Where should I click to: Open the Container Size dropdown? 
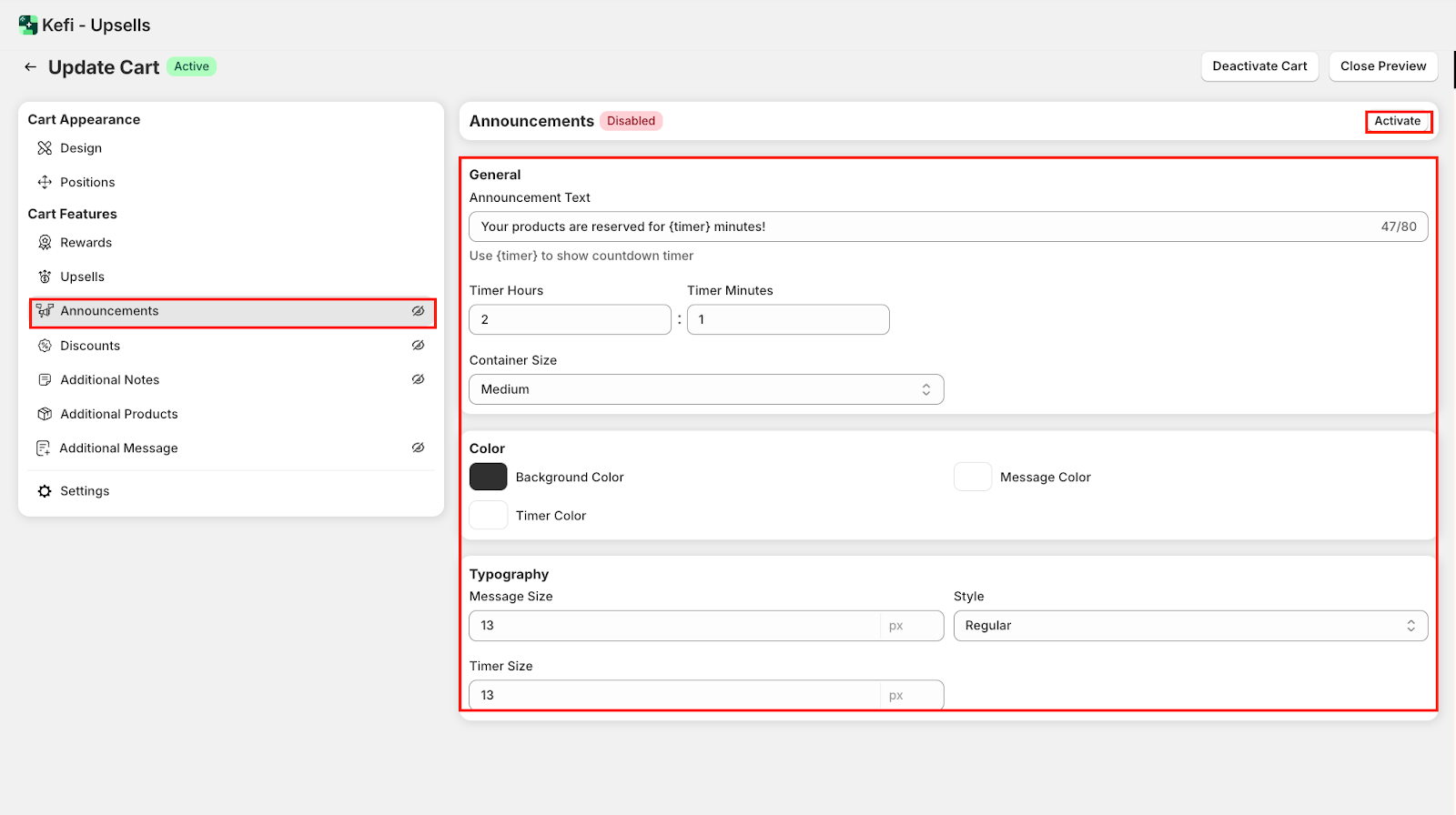706,389
